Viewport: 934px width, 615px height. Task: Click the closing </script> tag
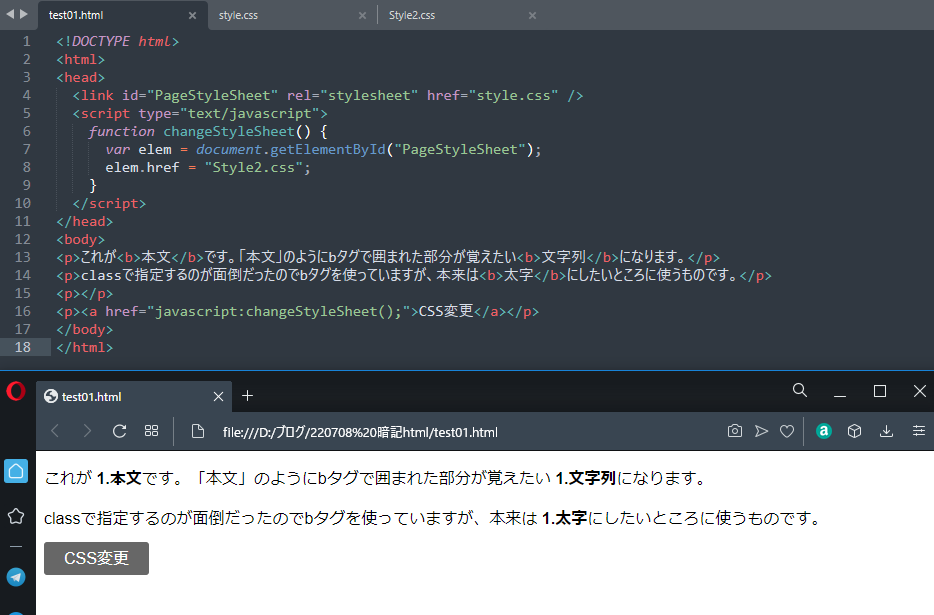coord(109,204)
